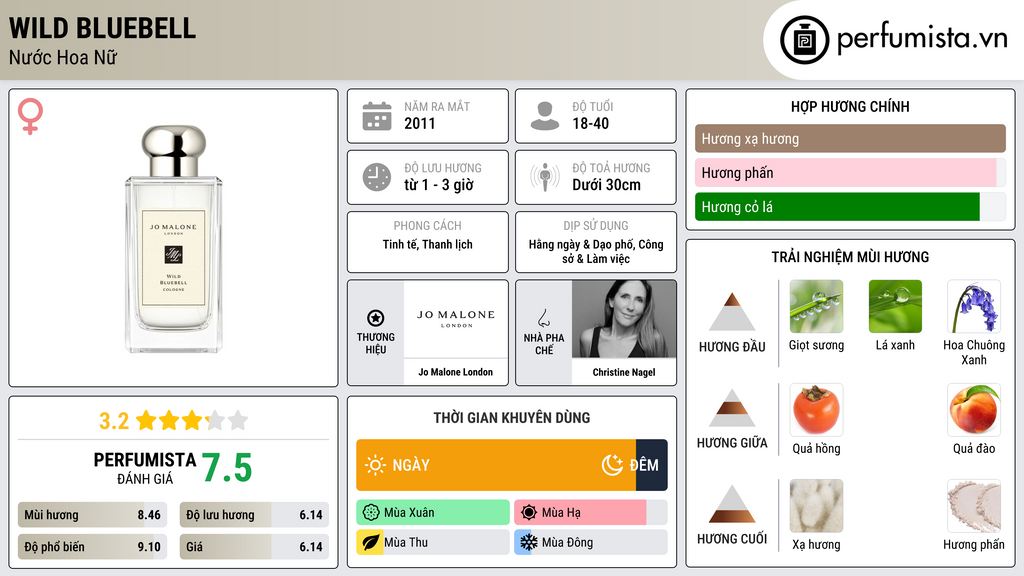
Task: Select the Giọt sương dew drop image
Action: [816, 306]
